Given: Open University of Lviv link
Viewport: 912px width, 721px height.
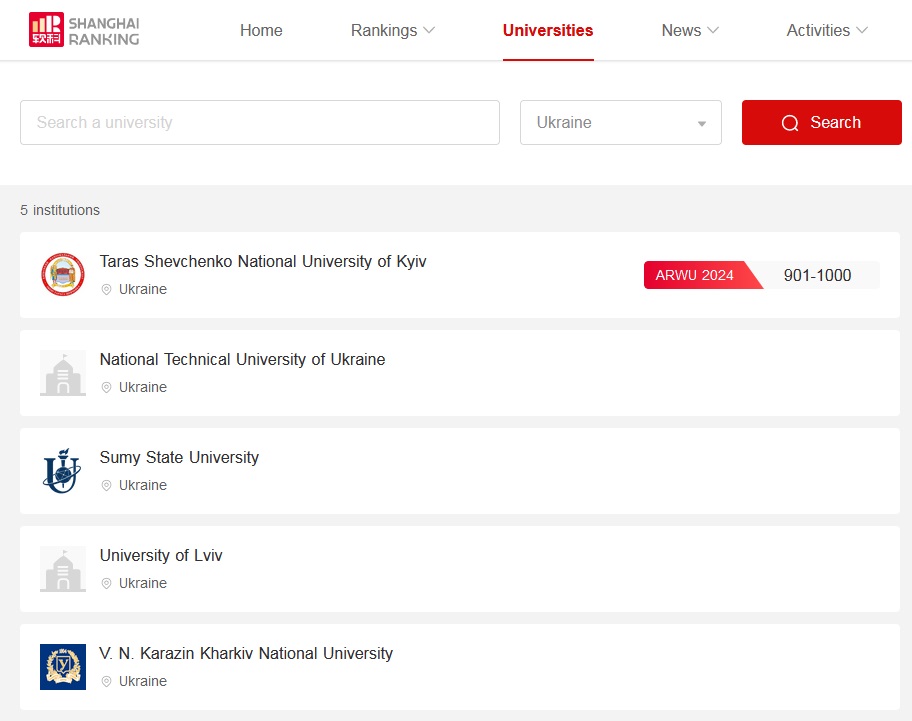Looking at the screenshot, I should 161,555.
